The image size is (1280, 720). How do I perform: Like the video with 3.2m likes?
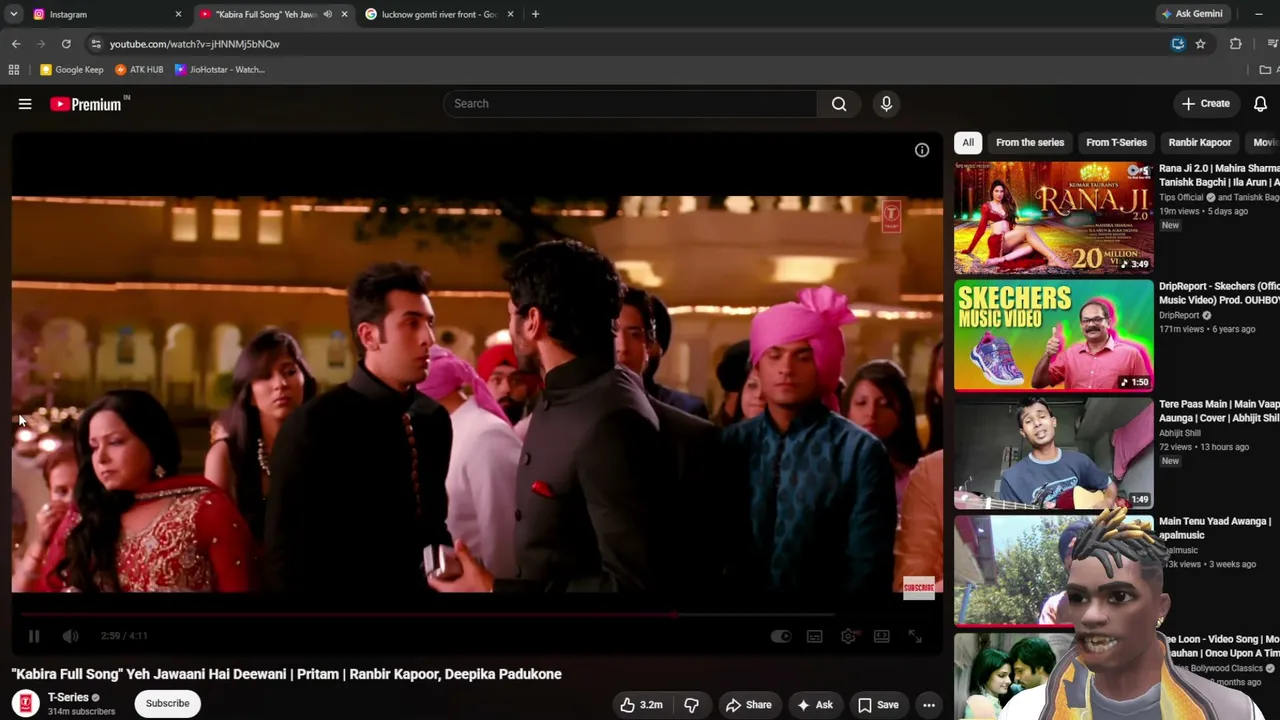point(641,705)
